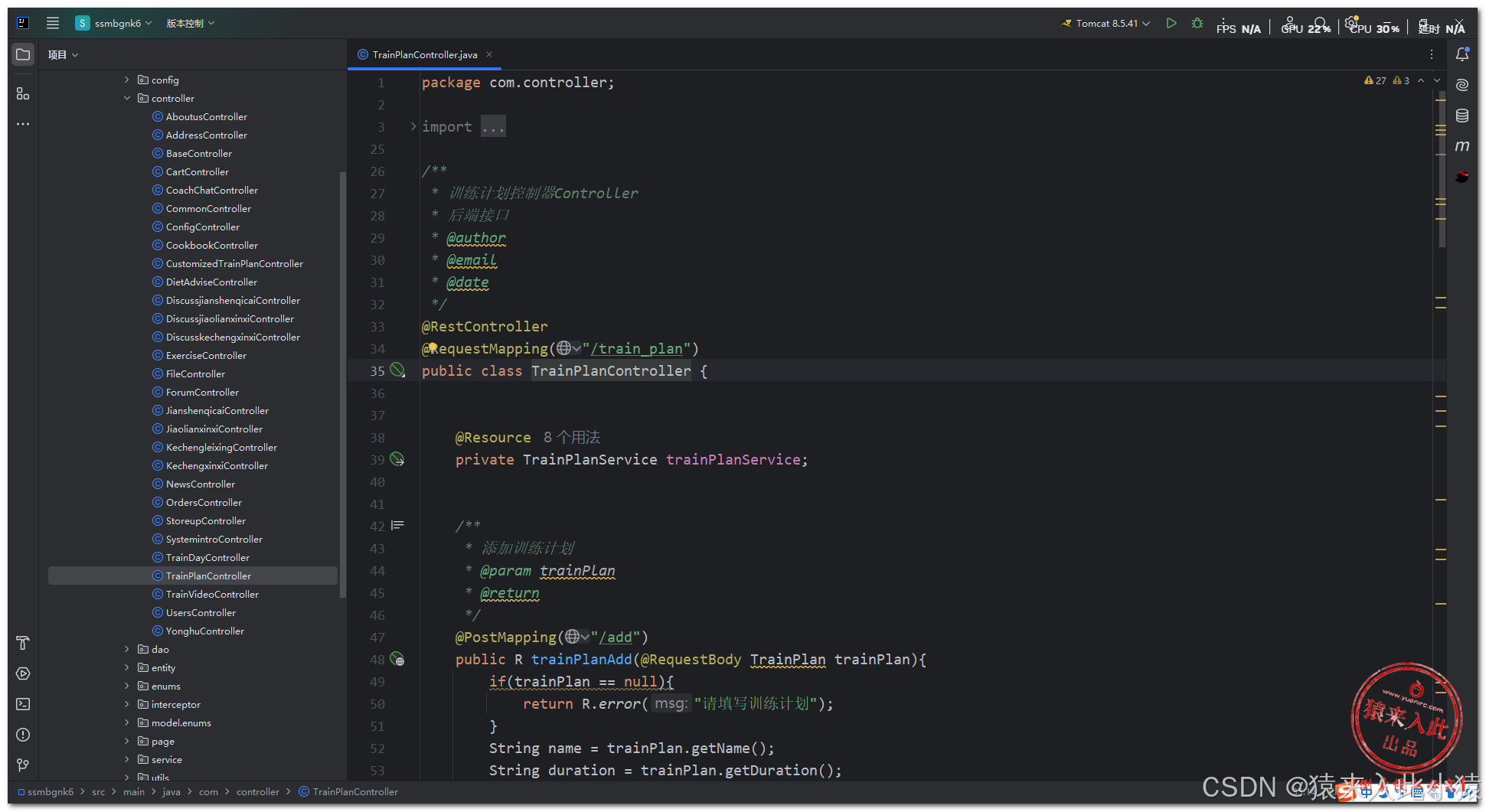The width and height of the screenshot is (1486, 812).
Task: Open the AI assistant spiral icon
Action: coord(1462,85)
